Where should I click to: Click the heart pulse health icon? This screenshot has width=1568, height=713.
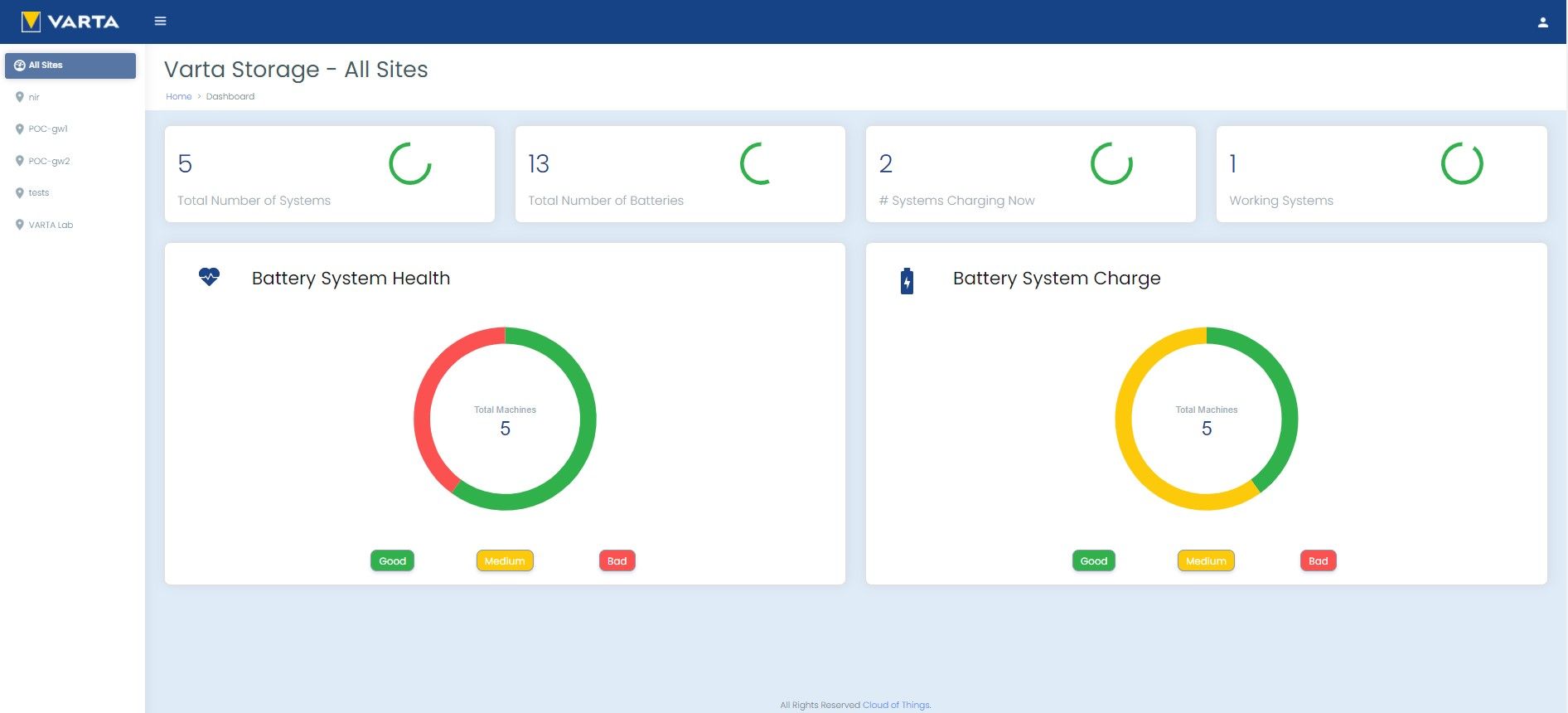pos(209,277)
